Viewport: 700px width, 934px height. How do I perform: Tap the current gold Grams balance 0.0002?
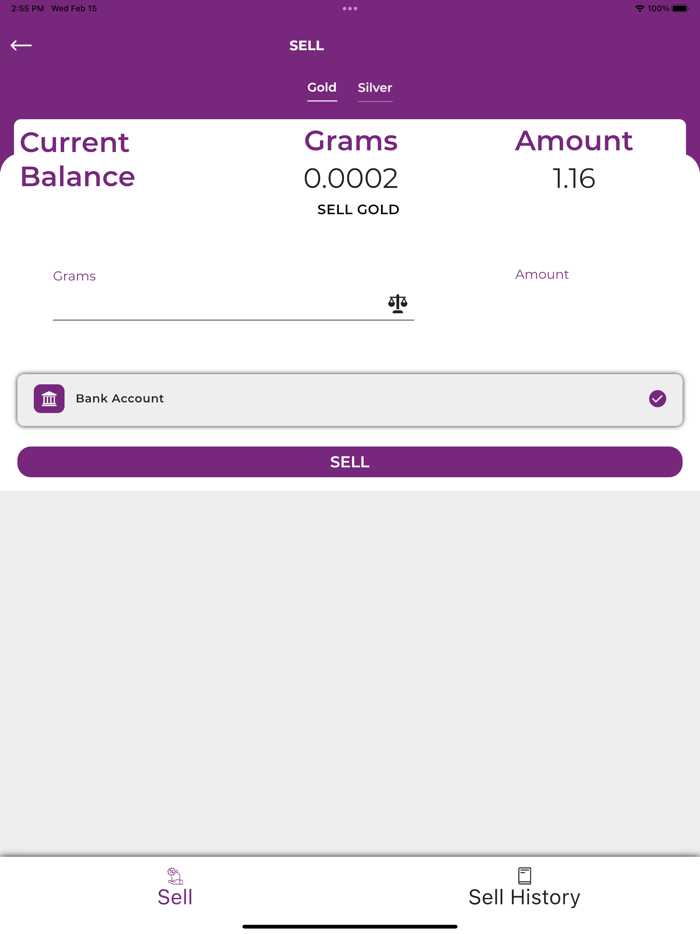[x=351, y=179]
